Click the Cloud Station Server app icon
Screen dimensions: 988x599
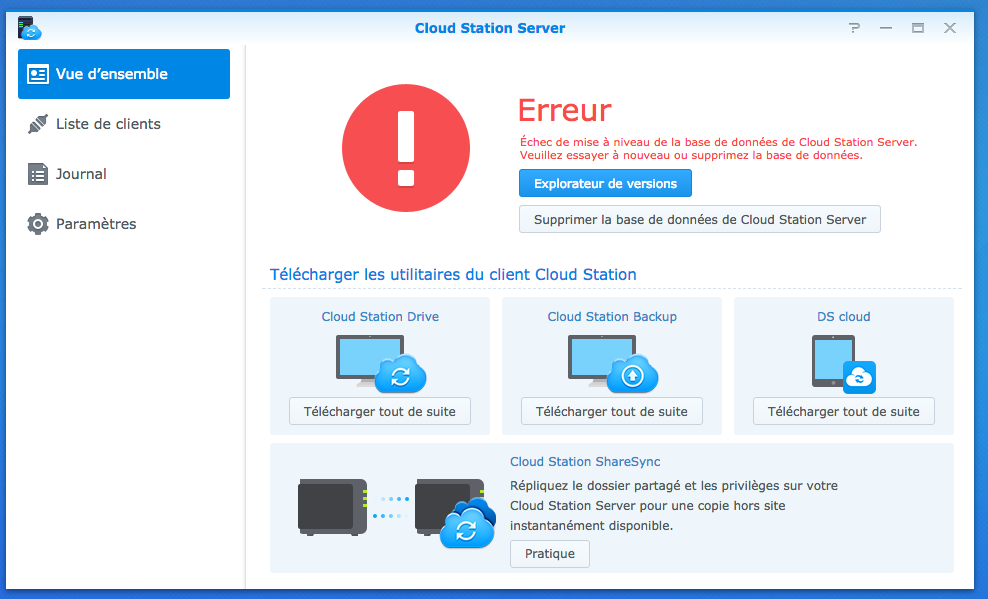[30, 28]
